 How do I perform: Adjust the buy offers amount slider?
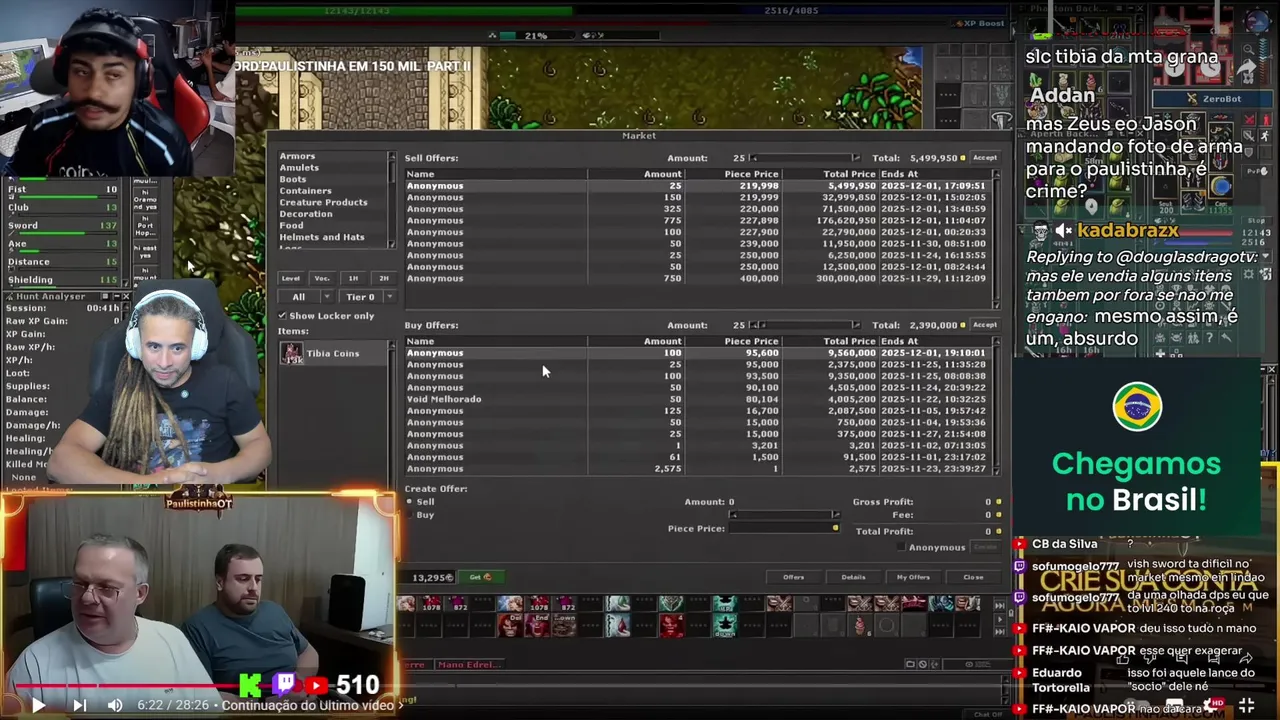click(806, 325)
